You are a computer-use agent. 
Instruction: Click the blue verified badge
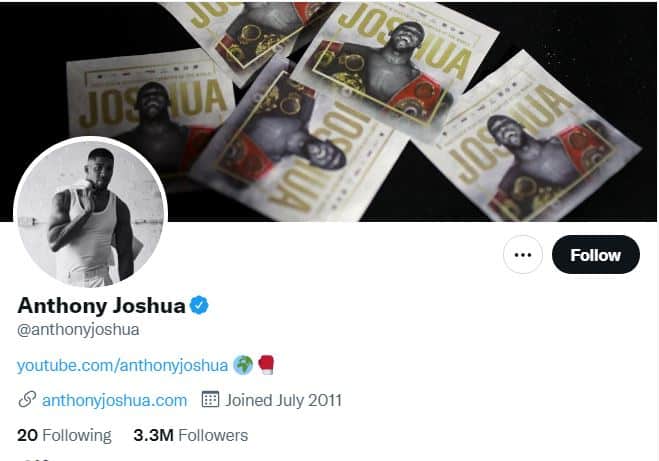pos(199,306)
